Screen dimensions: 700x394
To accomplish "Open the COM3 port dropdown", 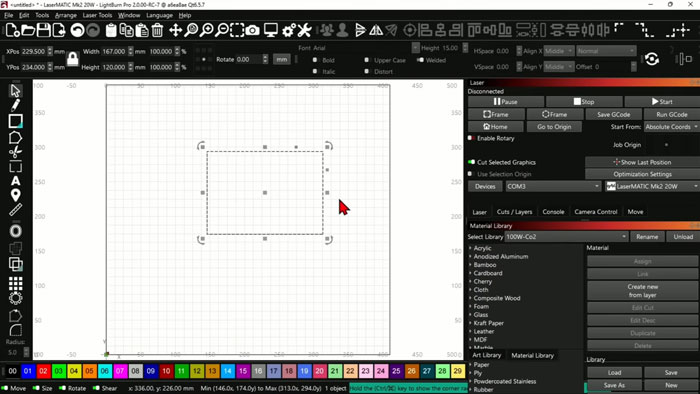I will pos(553,186).
